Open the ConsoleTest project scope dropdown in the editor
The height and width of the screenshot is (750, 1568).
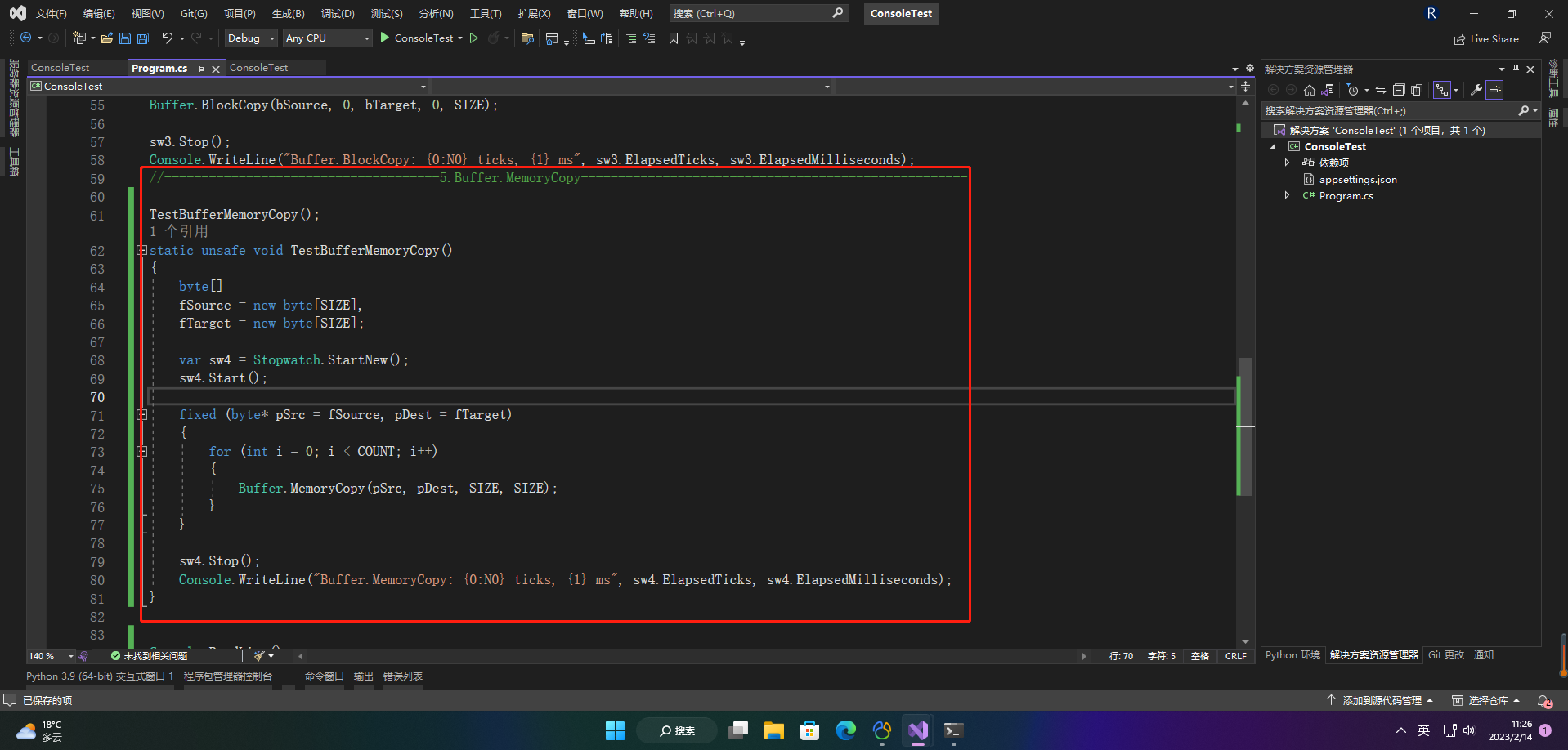(x=228, y=86)
